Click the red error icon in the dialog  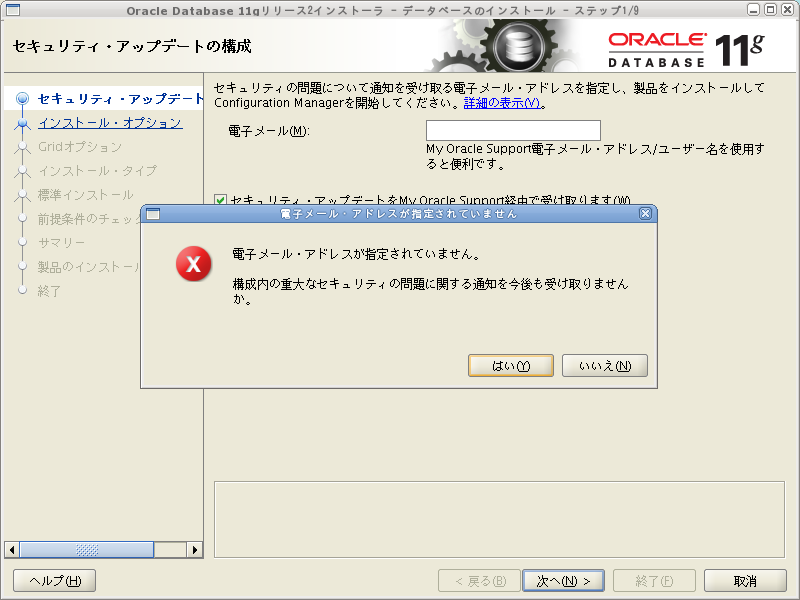(193, 264)
